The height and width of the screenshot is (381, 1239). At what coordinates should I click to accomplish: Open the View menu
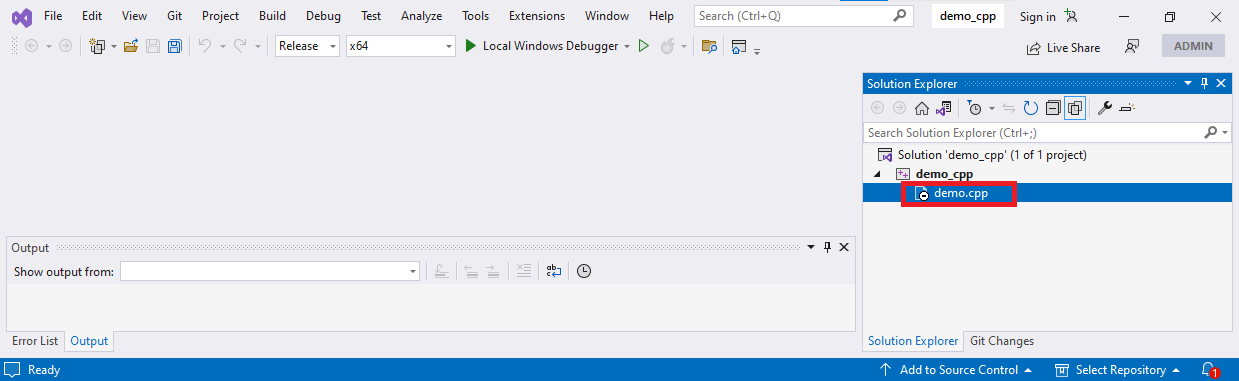(x=134, y=16)
